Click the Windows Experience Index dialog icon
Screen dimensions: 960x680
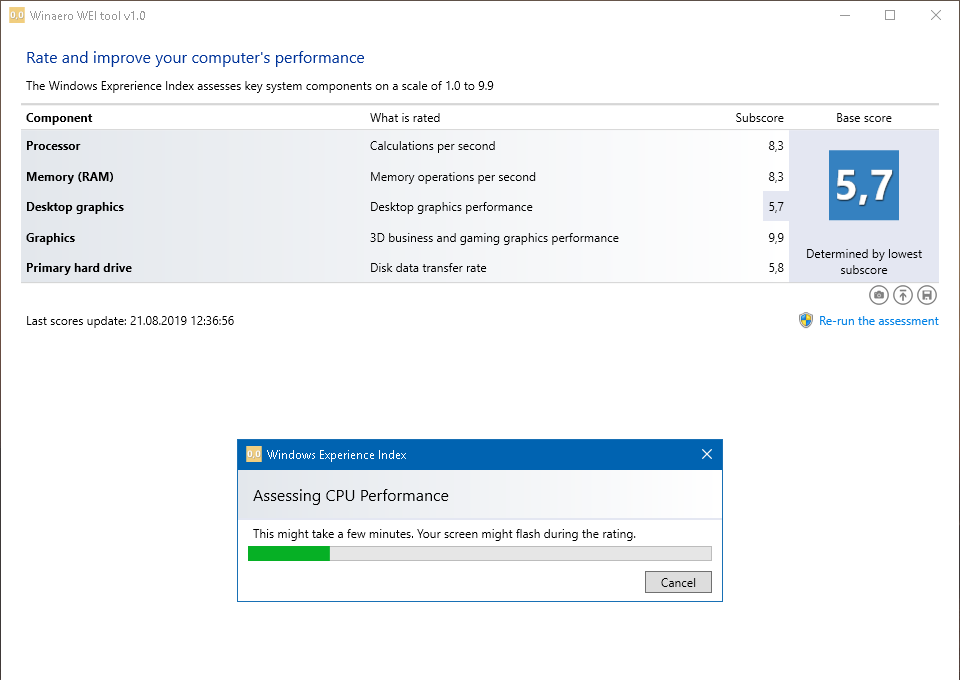[253, 454]
